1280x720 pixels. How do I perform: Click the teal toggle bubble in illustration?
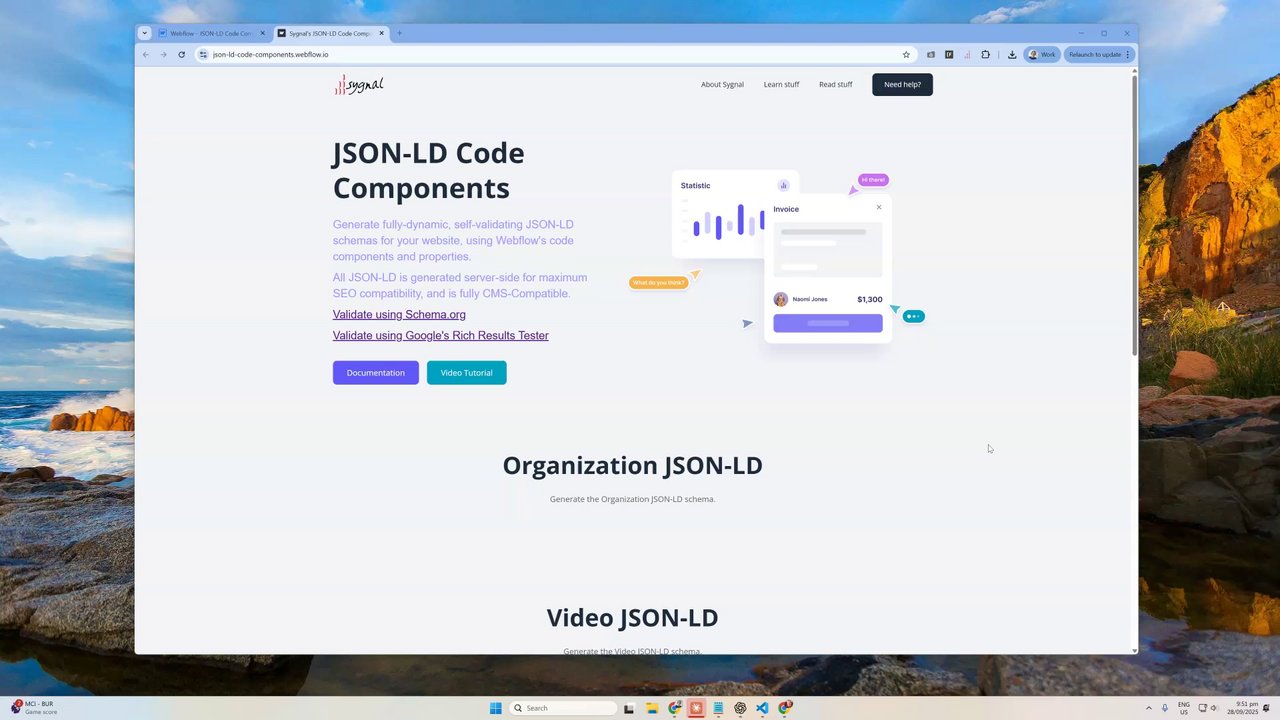pyautogui.click(x=913, y=316)
